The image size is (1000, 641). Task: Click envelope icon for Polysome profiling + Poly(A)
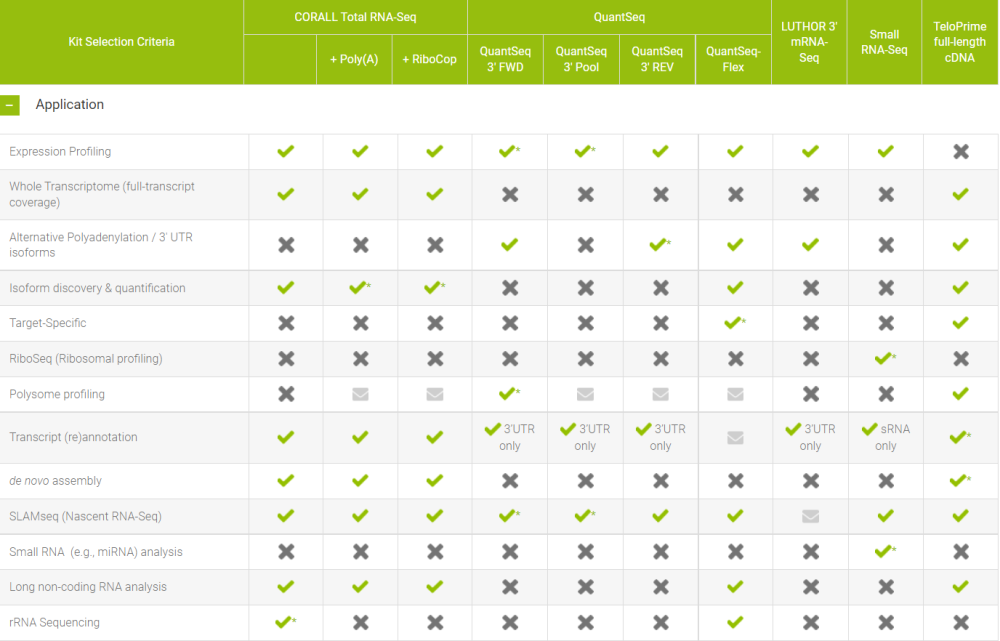pyautogui.click(x=360, y=394)
